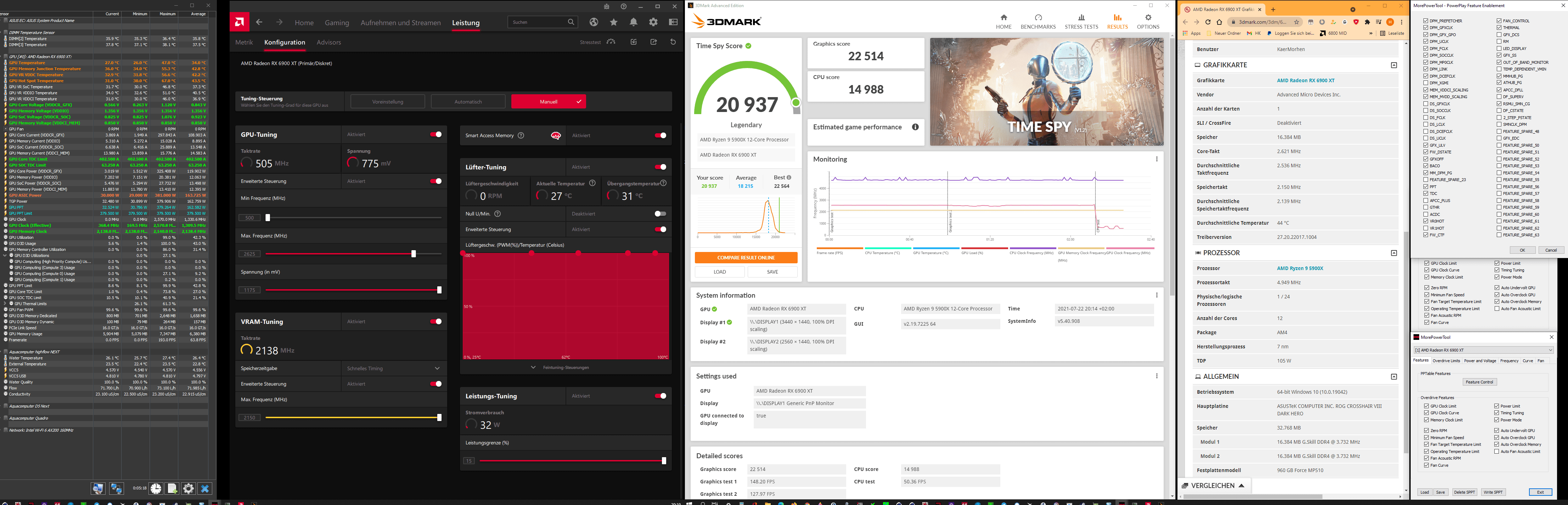
Task: Click Feature Control in MorePowerTool
Action: pyautogui.click(x=1479, y=382)
